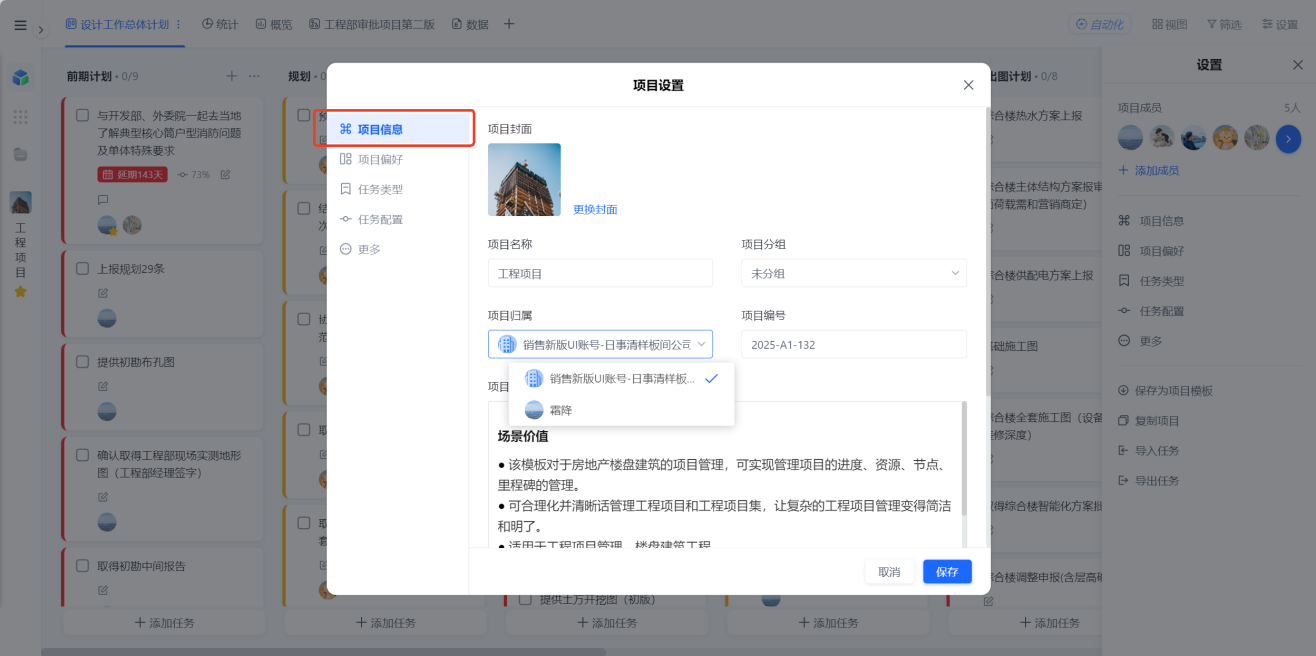Click the comment icon in first task card

click(102, 199)
